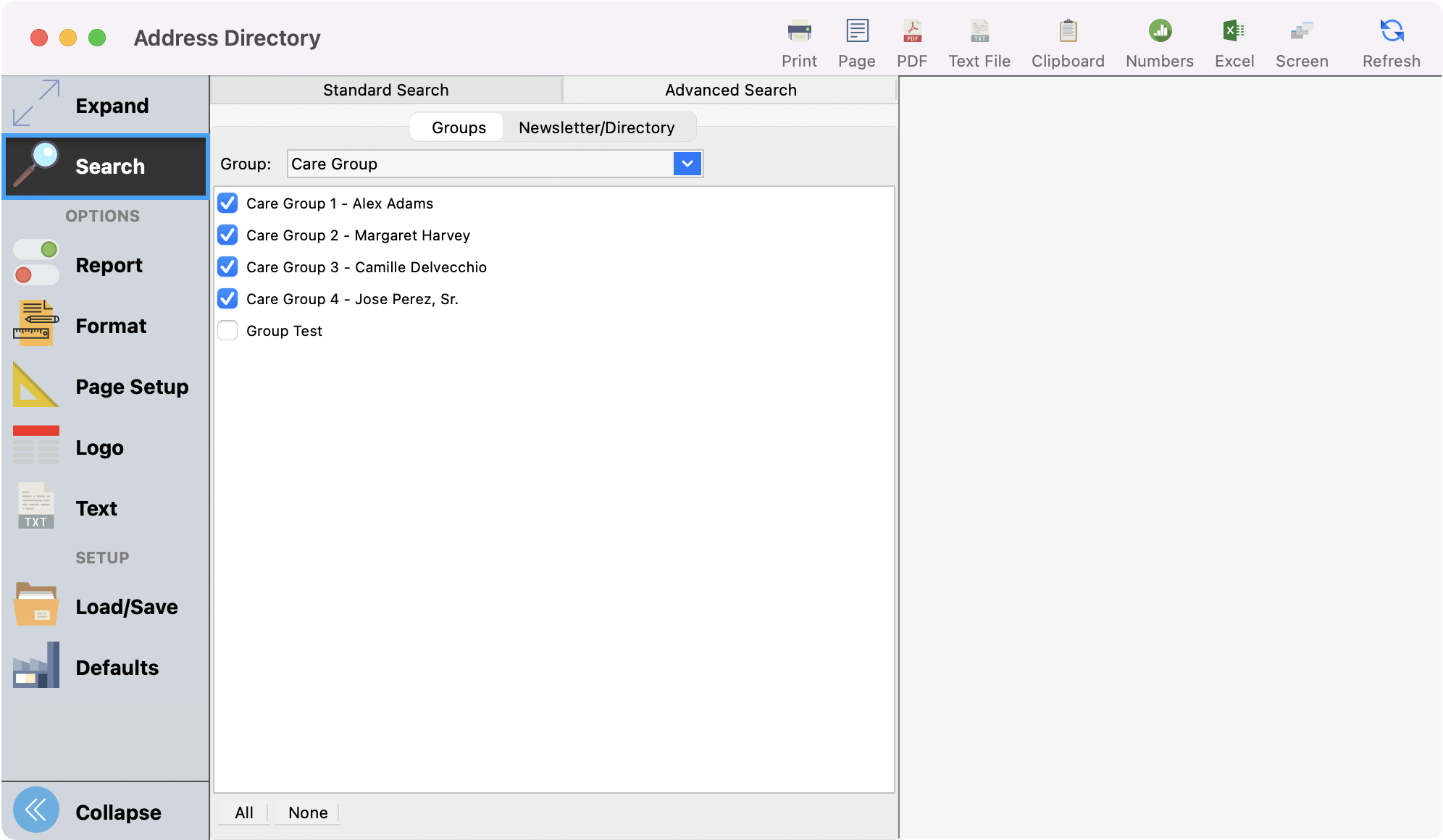
Task: Export the directory to Excel
Action: click(1234, 40)
